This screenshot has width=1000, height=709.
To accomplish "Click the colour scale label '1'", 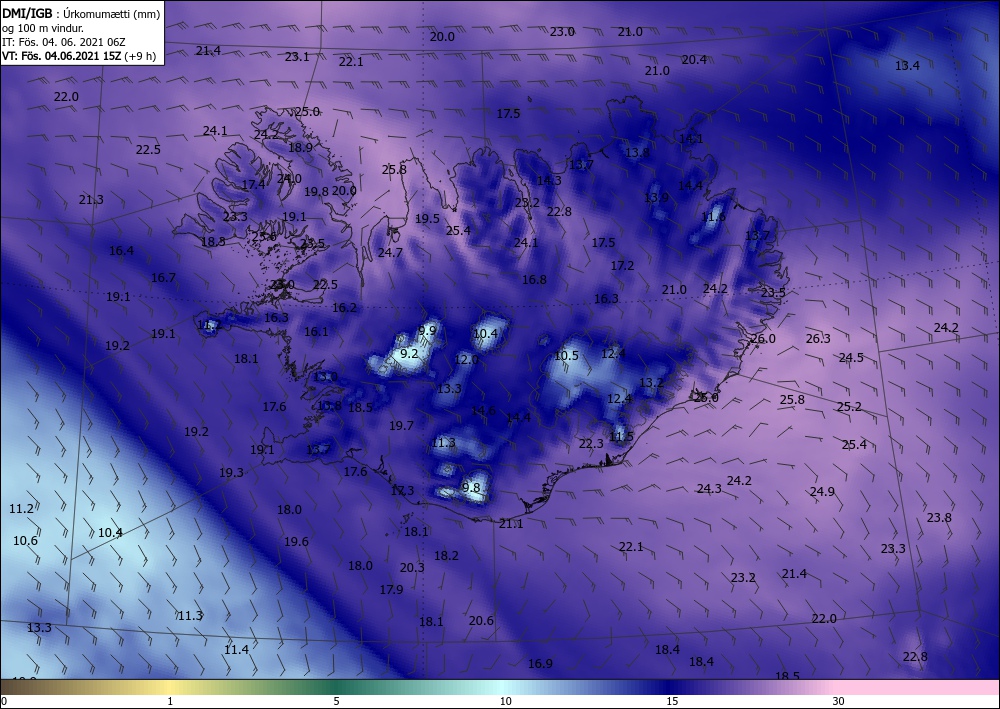I will pyautogui.click(x=170, y=701).
